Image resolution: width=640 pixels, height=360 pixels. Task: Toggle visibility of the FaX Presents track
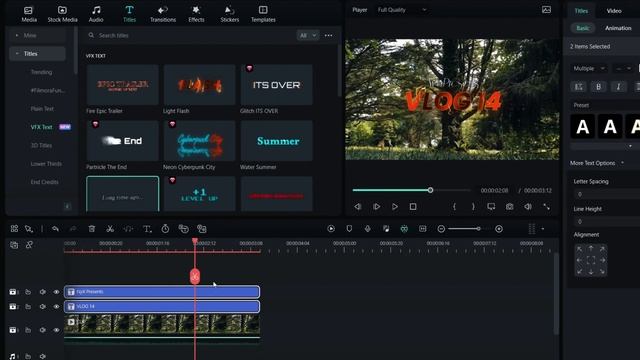pyautogui.click(x=56, y=292)
